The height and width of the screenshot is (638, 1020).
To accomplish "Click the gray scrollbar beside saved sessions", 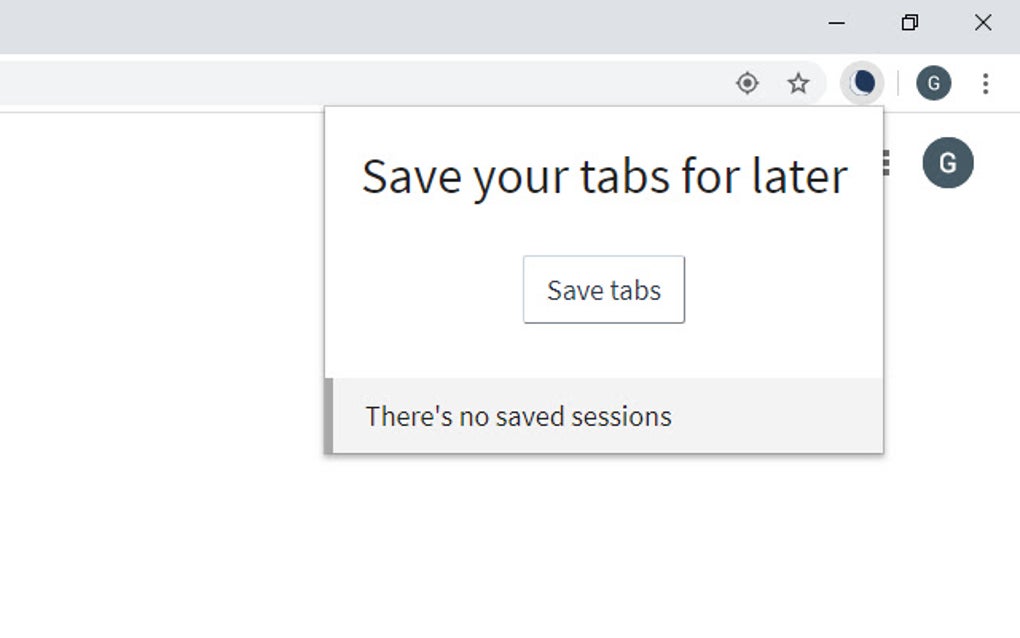I will pos(329,414).
